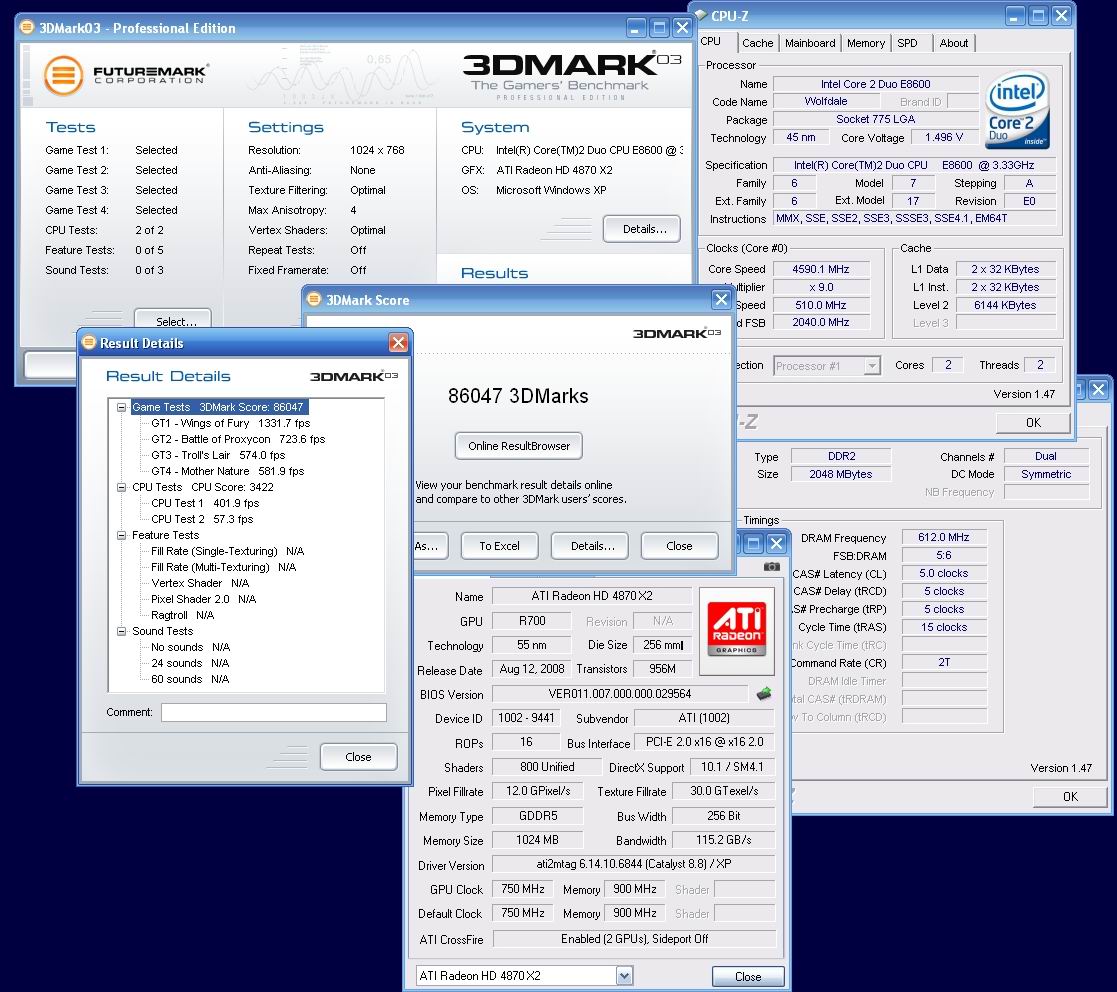Close the CPU-Z processor window
This screenshot has width=1117, height=992.
coord(1061,16)
